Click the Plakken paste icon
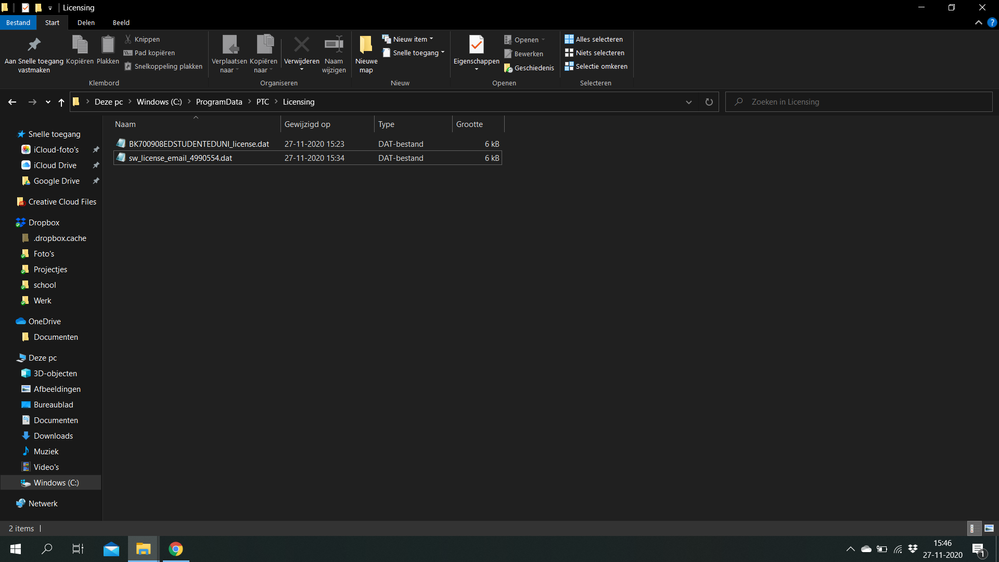 click(x=108, y=46)
